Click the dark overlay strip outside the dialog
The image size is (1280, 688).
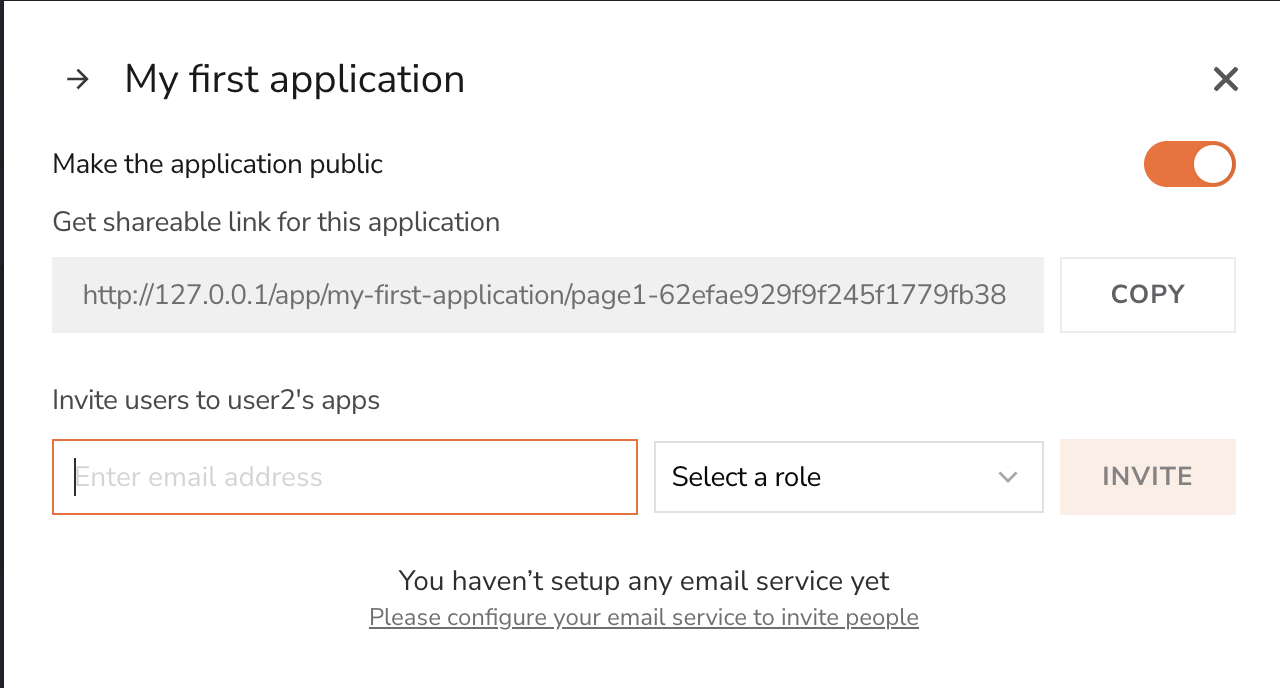point(2,344)
